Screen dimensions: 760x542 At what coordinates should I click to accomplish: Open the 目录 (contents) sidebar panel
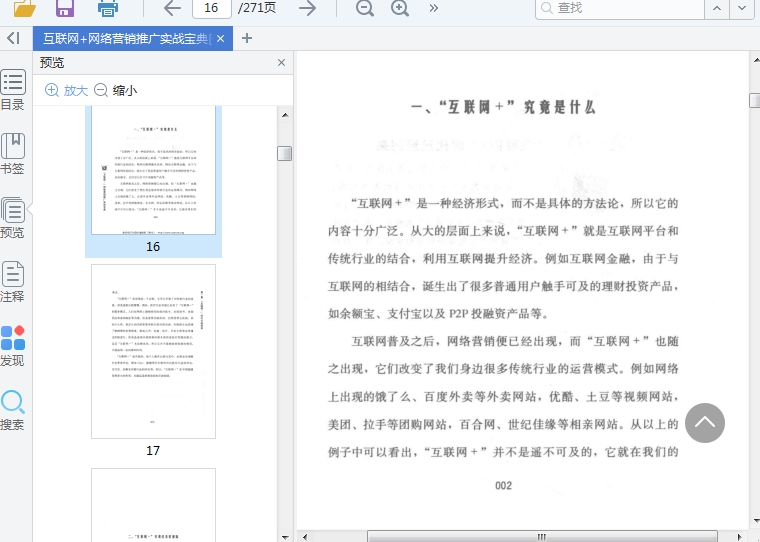[x=13, y=90]
